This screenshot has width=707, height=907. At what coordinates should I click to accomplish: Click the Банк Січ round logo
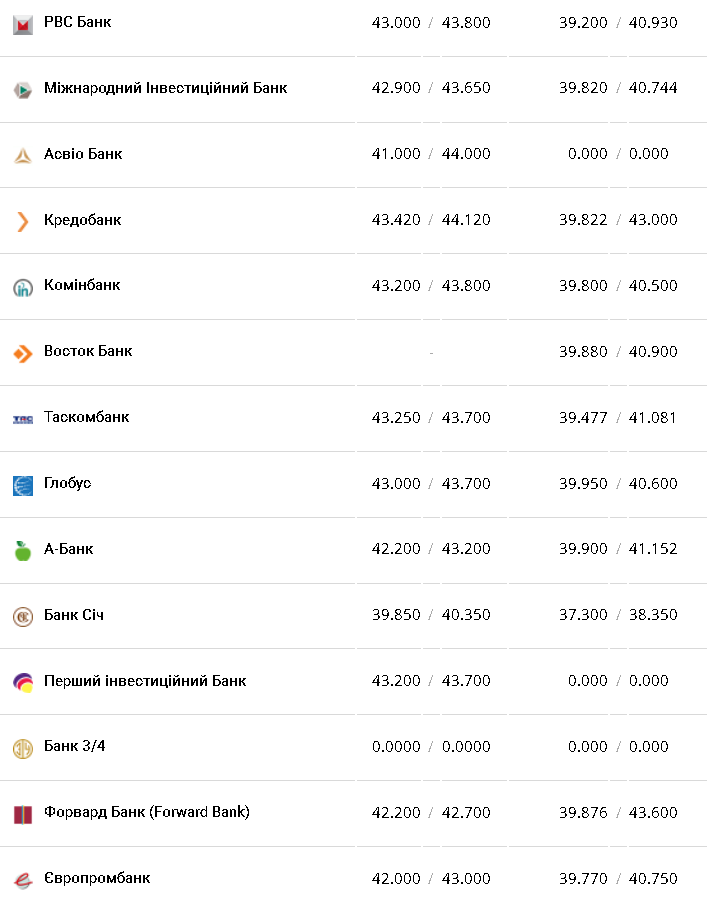pos(23,617)
